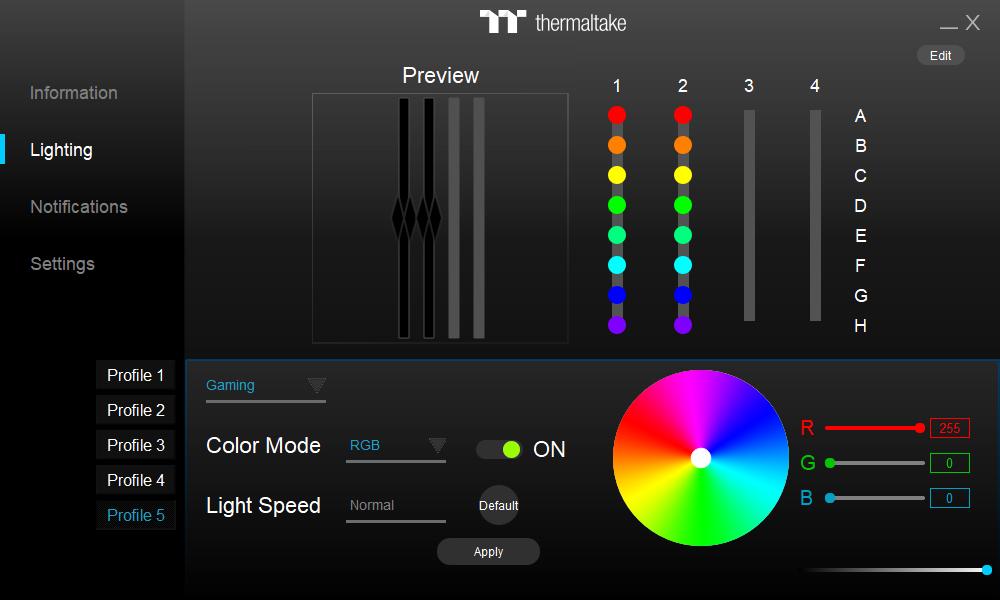The width and height of the screenshot is (1000, 600).
Task: Click the Apply button
Action: point(488,551)
